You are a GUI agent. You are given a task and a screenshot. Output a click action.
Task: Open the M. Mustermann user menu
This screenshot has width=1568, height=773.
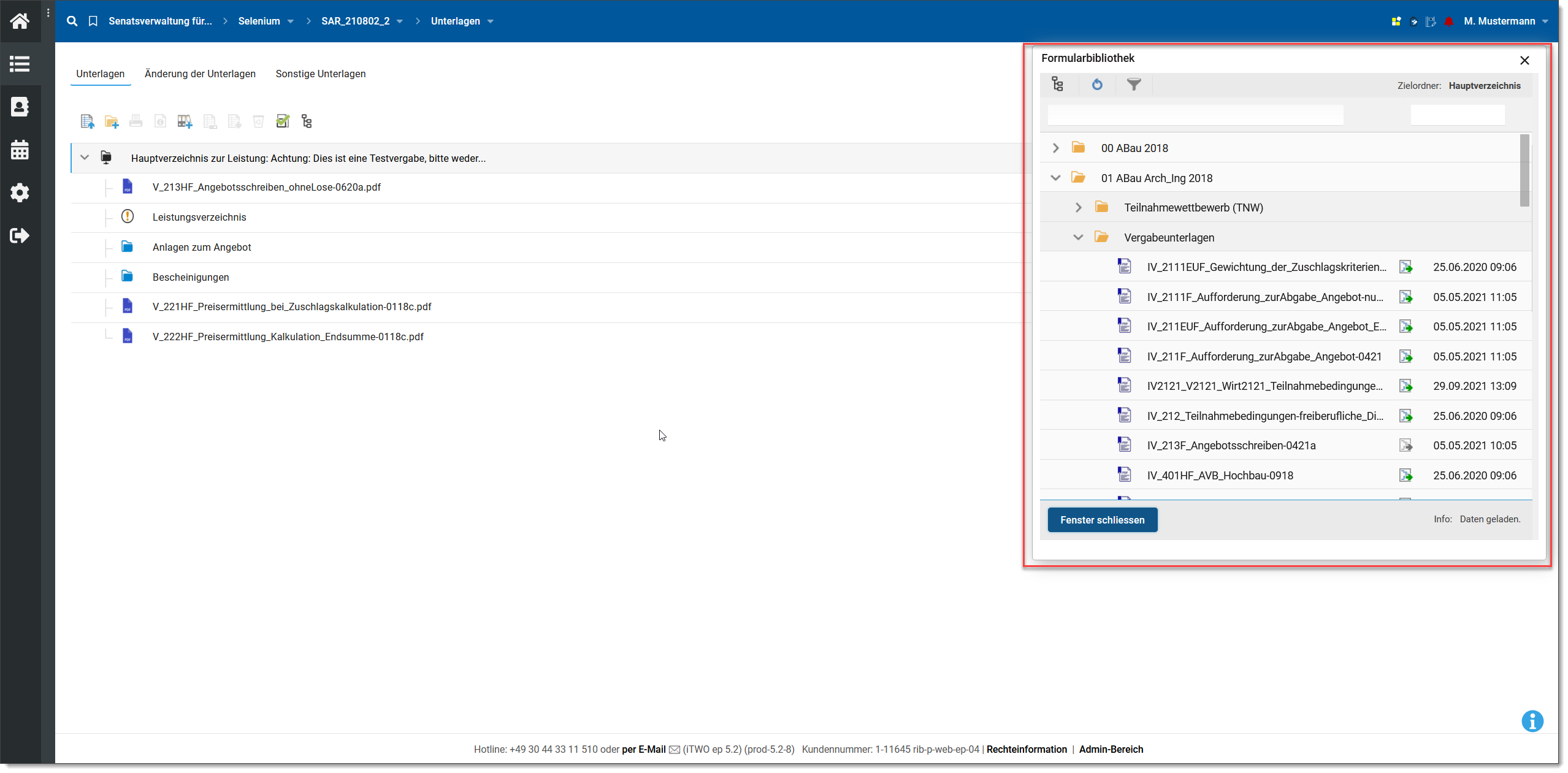click(1506, 21)
